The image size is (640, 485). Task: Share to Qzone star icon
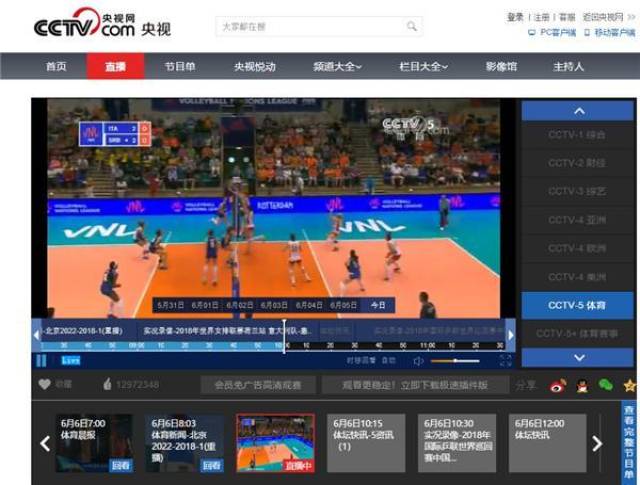[630, 385]
